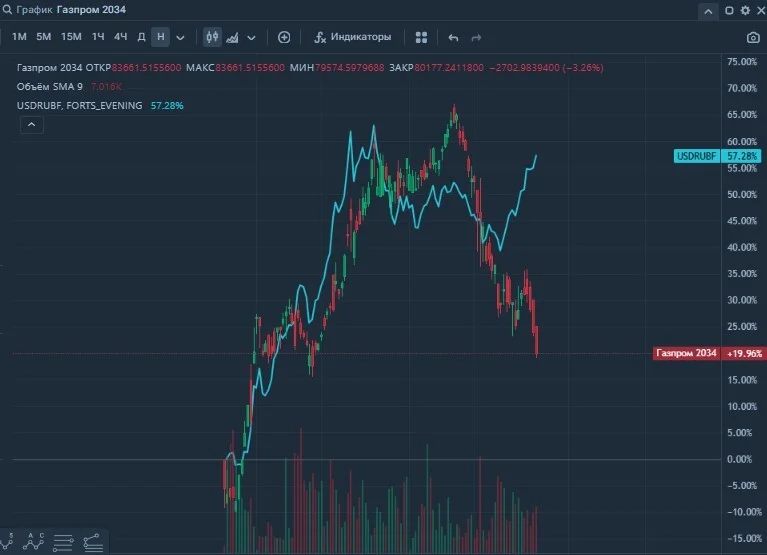Screen dimensions: 767x555
Task: Click the USDRUBF price scale label
Action: coord(696,156)
